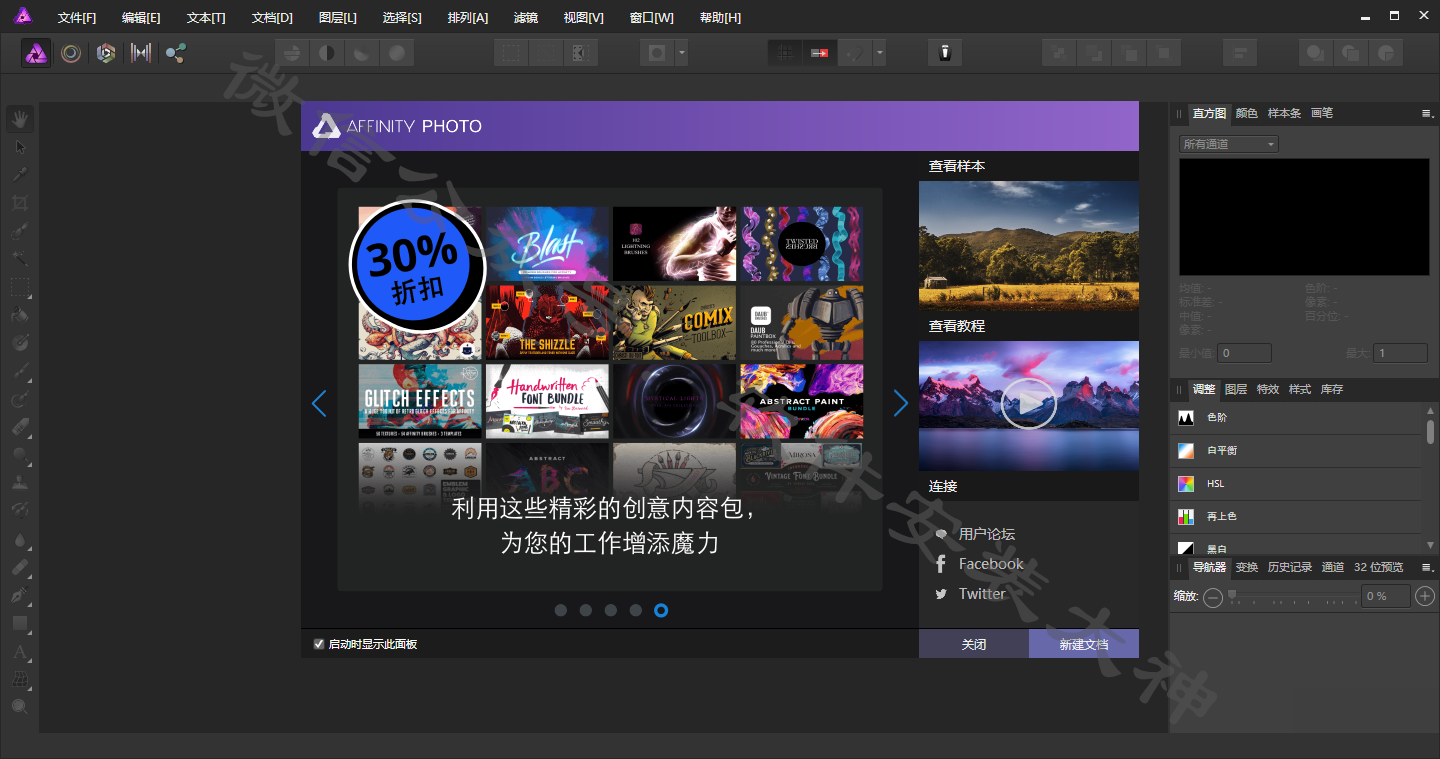Click the 关闭 button
The height and width of the screenshot is (759, 1440).
tap(974, 644)
